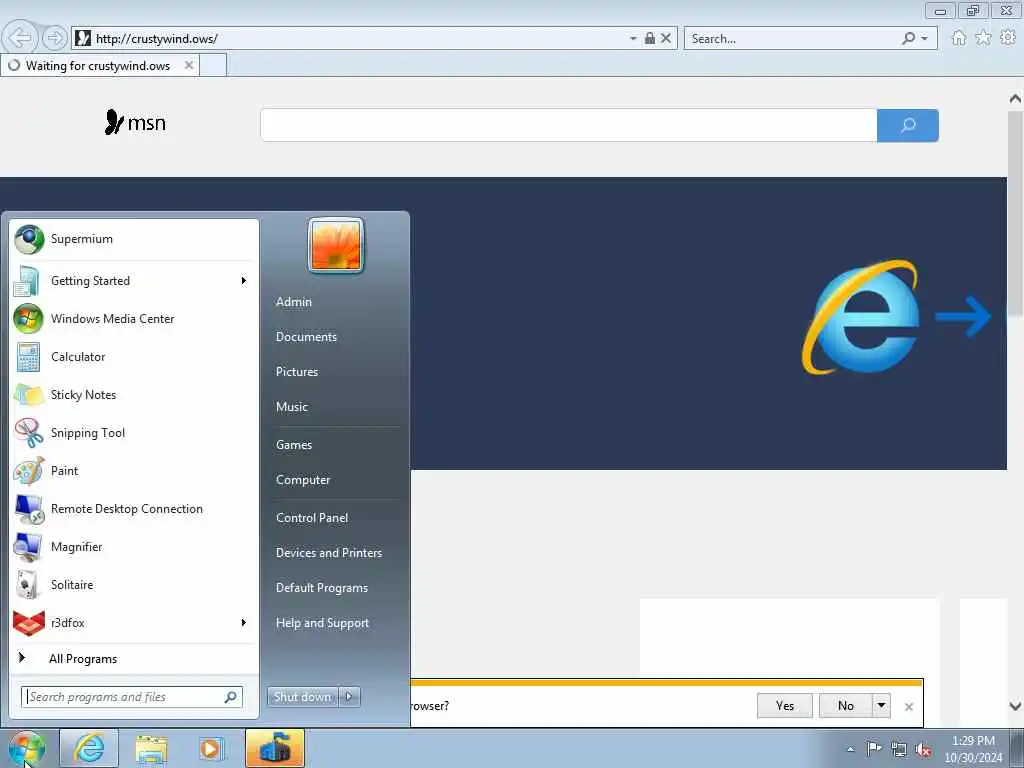The width and height of the screenshot is (1024, 768).
Task: Click the msn logo
Action: [x=135, y=122]
